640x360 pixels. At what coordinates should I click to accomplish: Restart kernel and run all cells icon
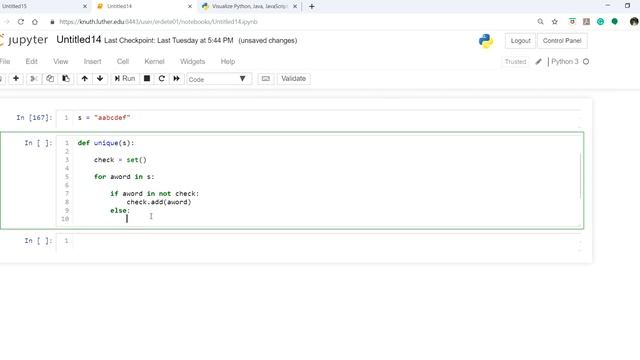click(x=176, y=78)
